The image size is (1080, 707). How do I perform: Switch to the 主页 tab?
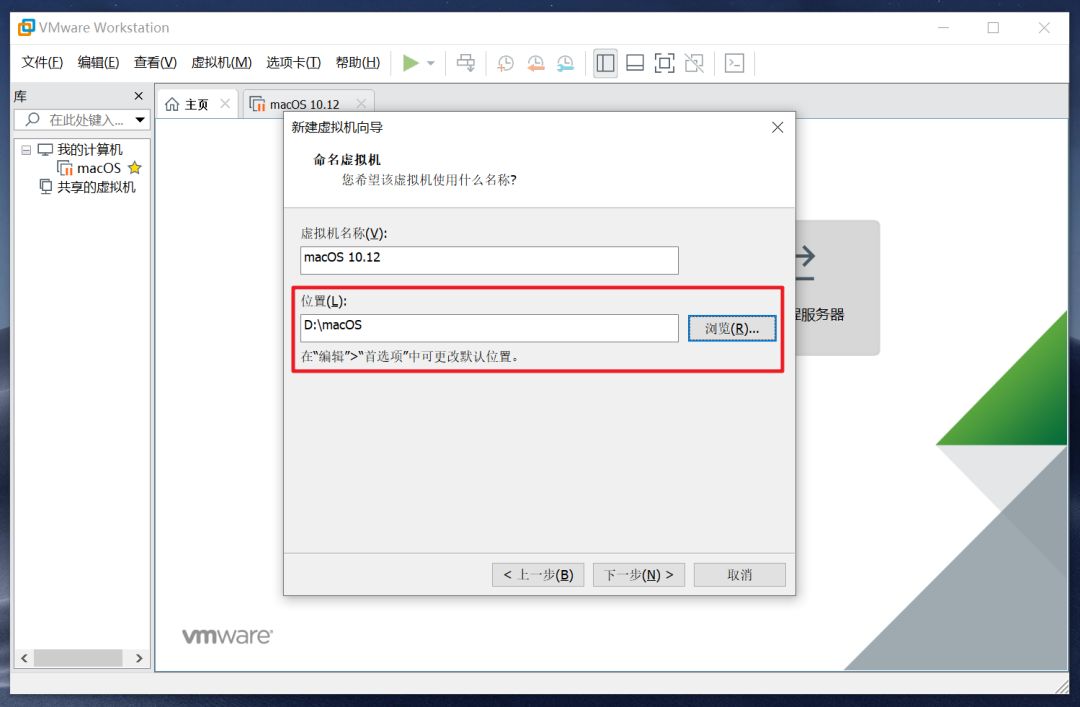click(x=196, y=104)
